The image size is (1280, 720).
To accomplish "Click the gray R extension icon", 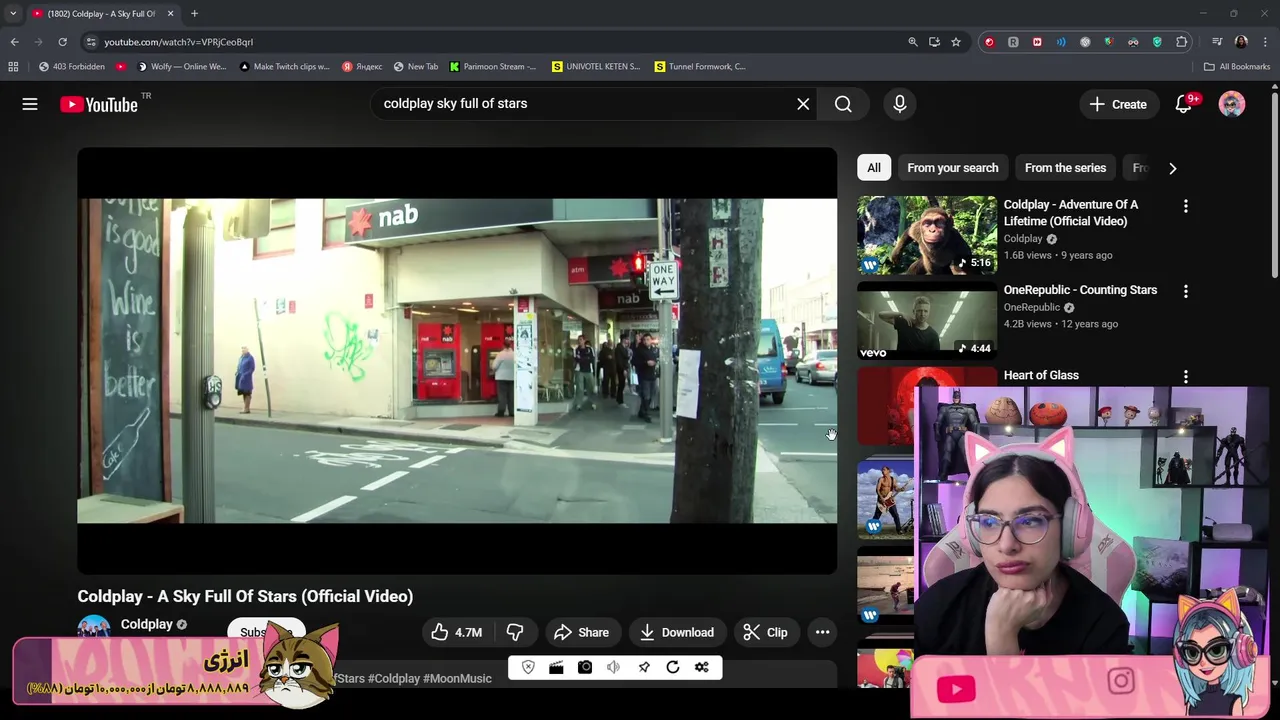I will 1013,42.
